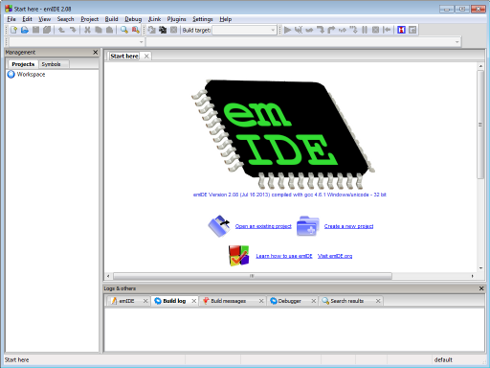Open the Edit menu

27,19
